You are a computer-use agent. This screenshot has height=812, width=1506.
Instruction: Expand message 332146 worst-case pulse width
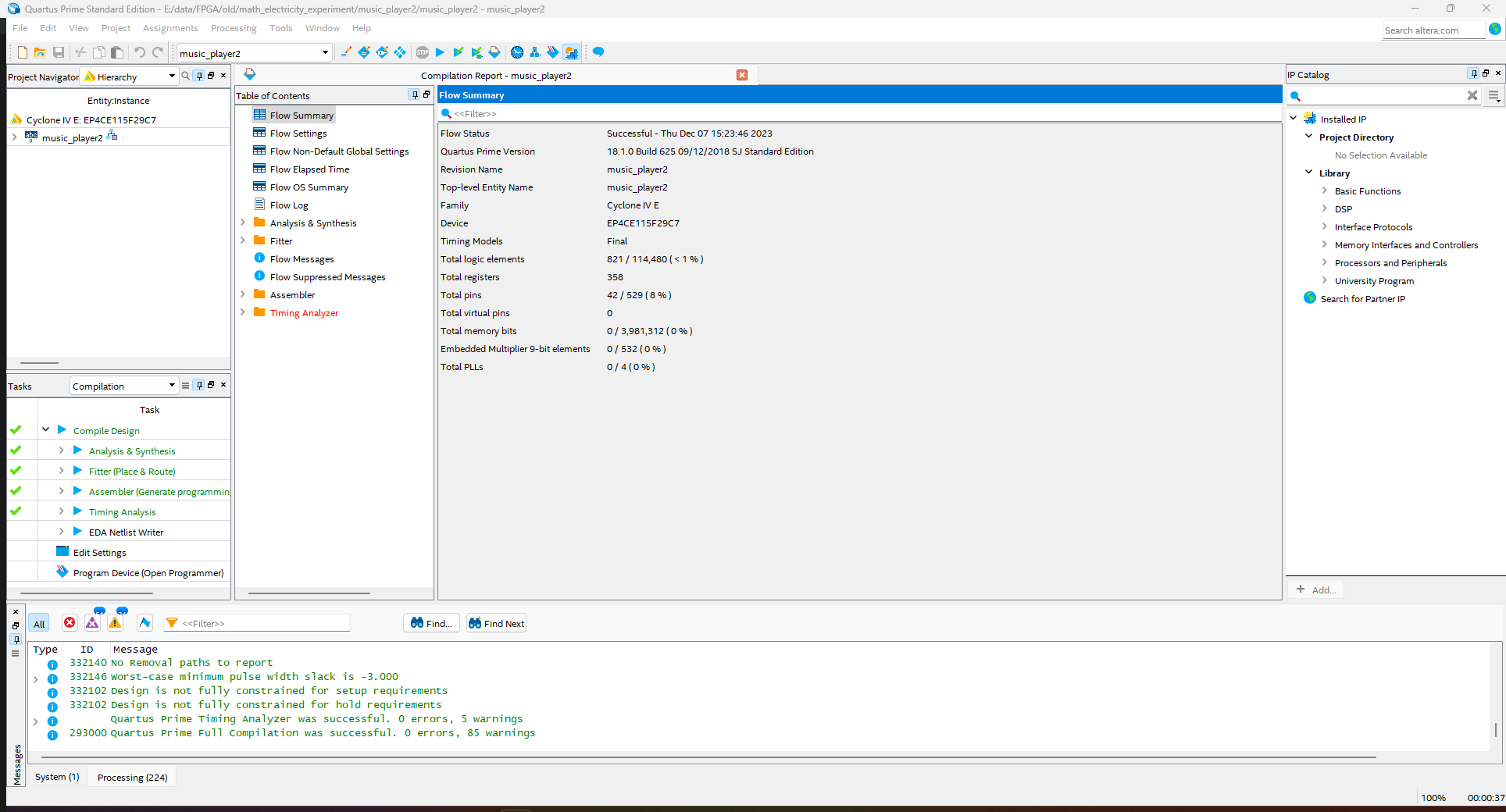[36, 679]
